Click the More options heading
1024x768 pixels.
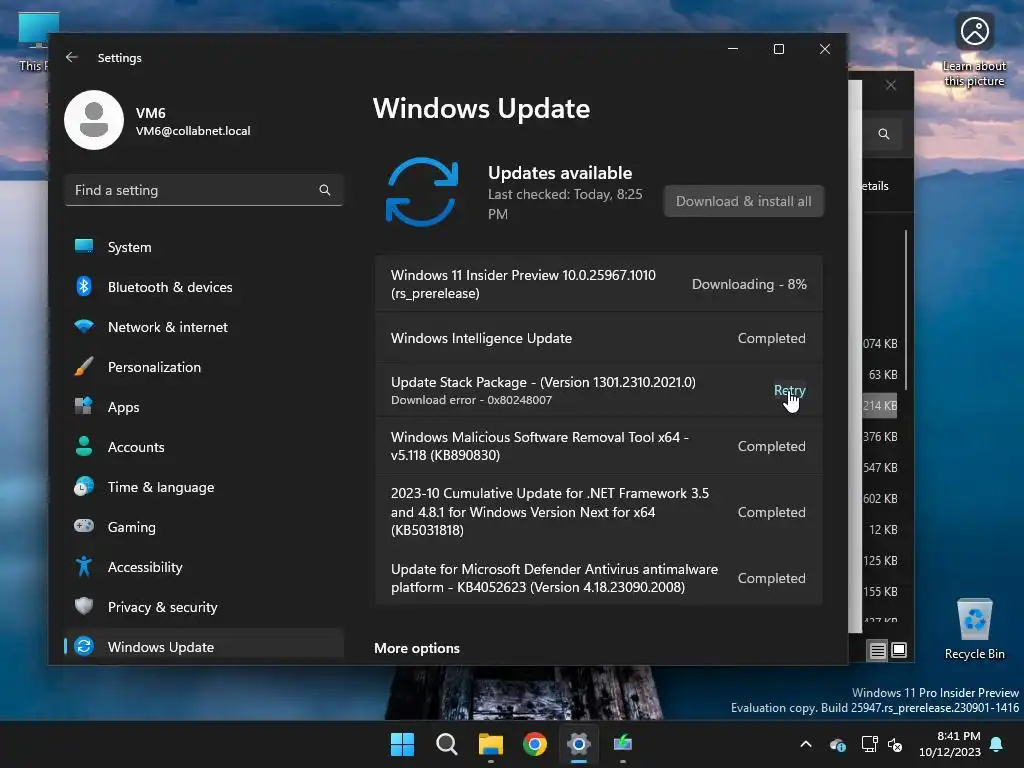point(417,648)
